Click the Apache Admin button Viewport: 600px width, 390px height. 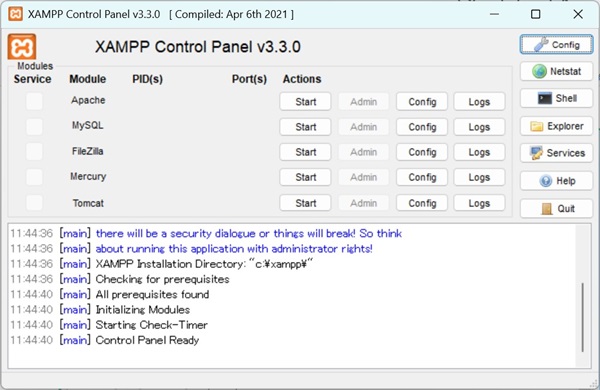[x=364, y=102]
